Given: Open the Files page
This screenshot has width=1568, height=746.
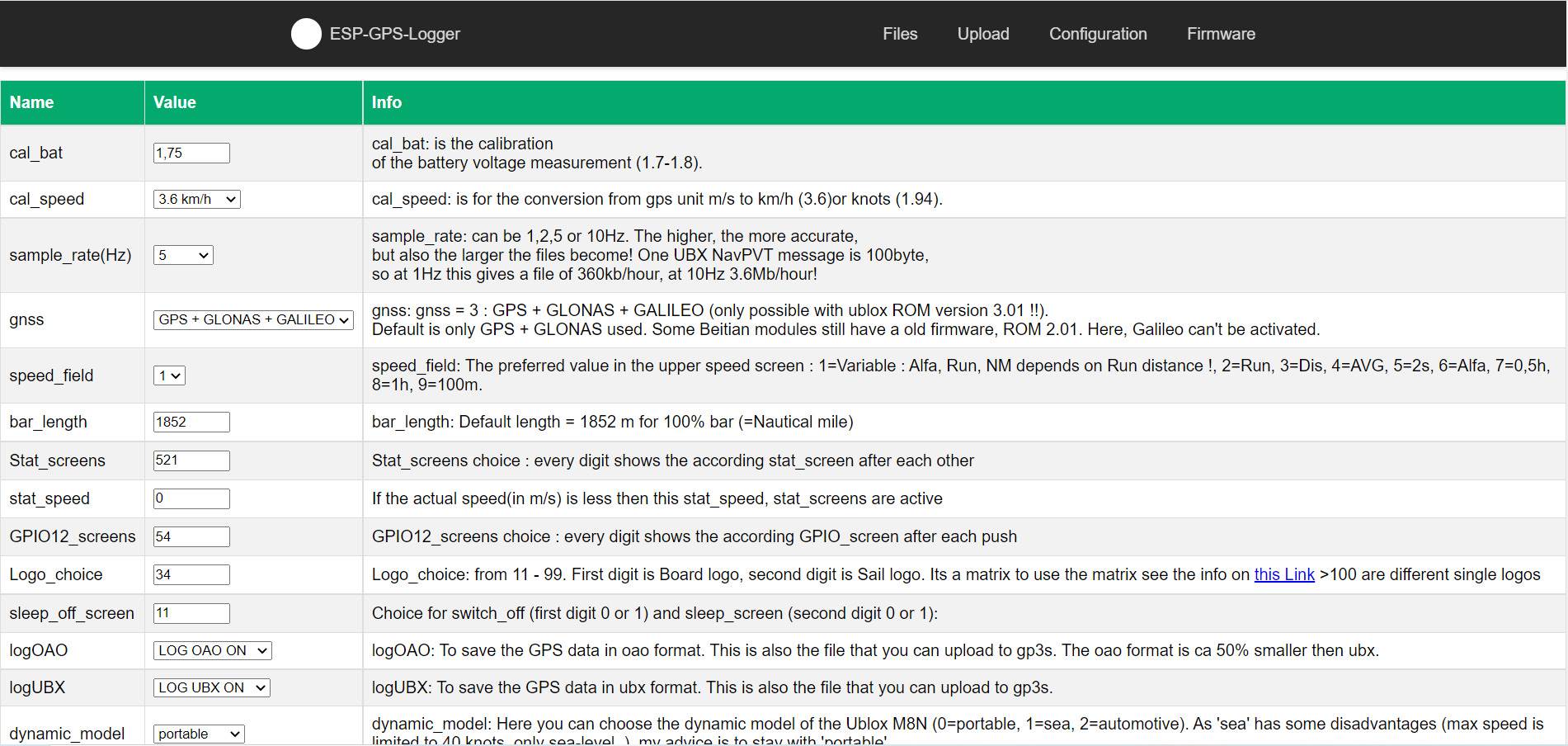Looking at the screenshot, I should click(899, 34).
